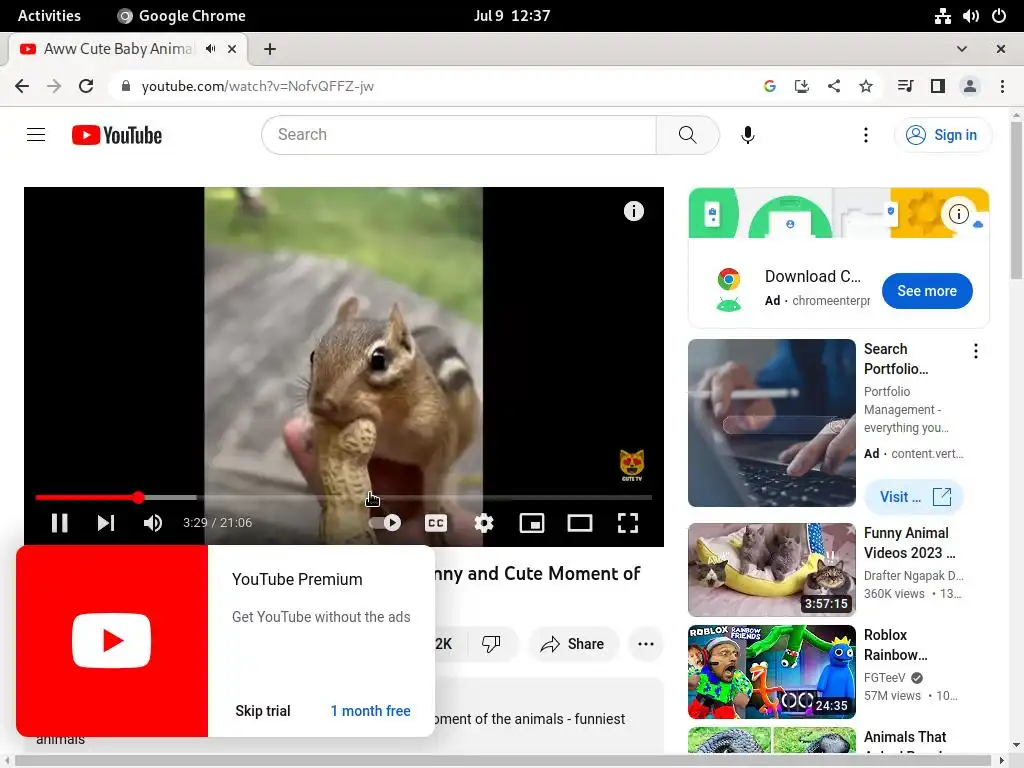The image size is (1024, 768).
Task: Open Search Portfolio ad thumbnail
Action: (772, 423)
